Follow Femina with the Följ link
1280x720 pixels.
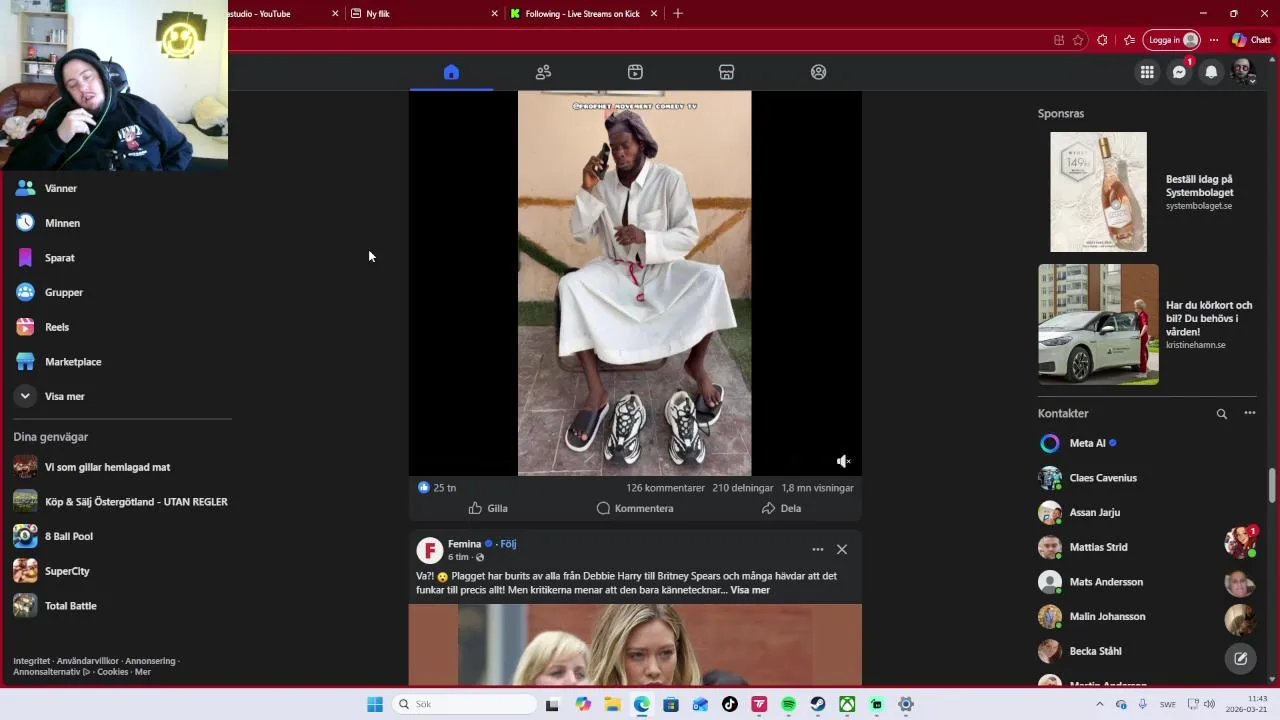pyautogui.click(x=508, y=544)
